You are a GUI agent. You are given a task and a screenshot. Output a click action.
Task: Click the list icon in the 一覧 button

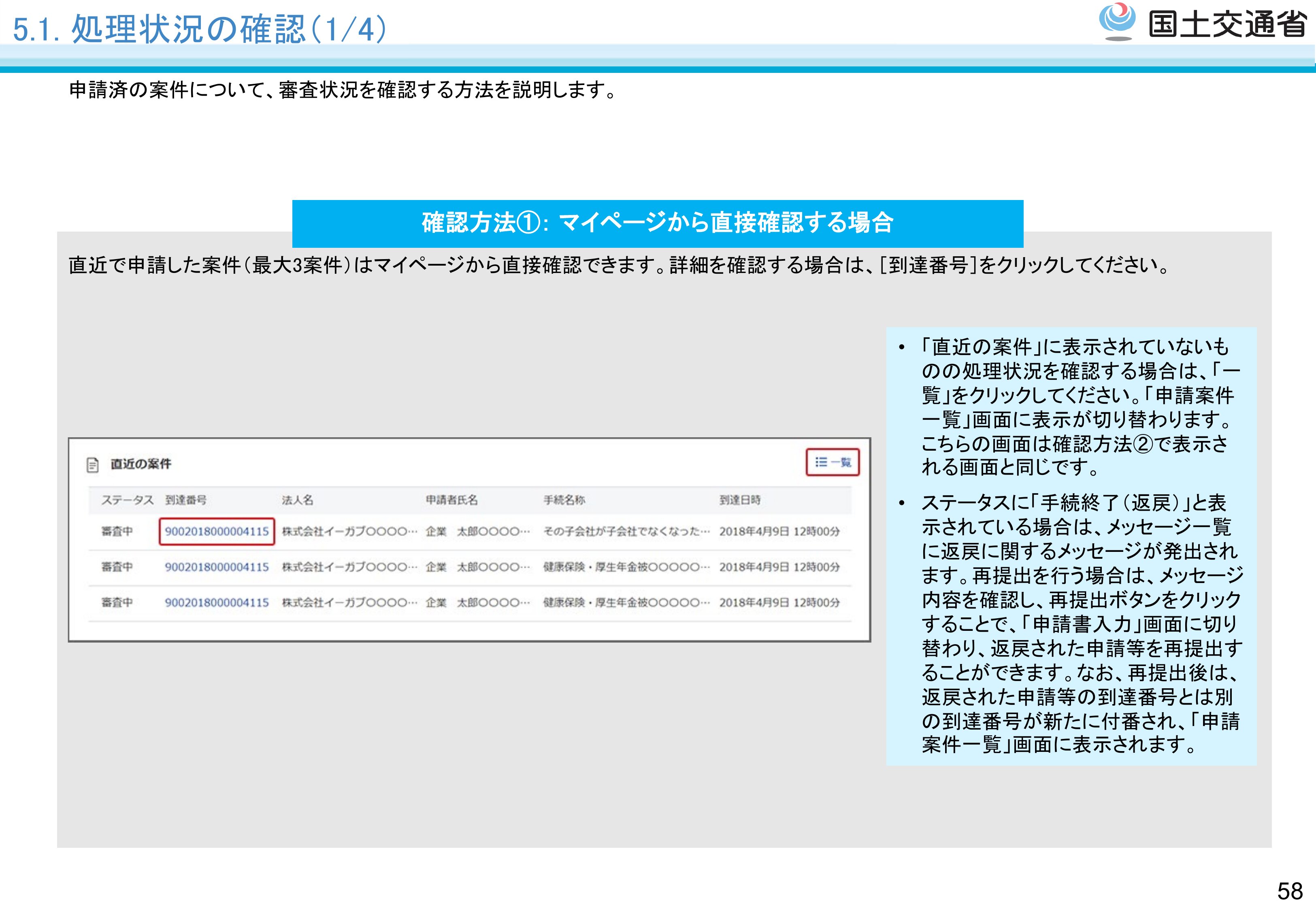point(821,462)
